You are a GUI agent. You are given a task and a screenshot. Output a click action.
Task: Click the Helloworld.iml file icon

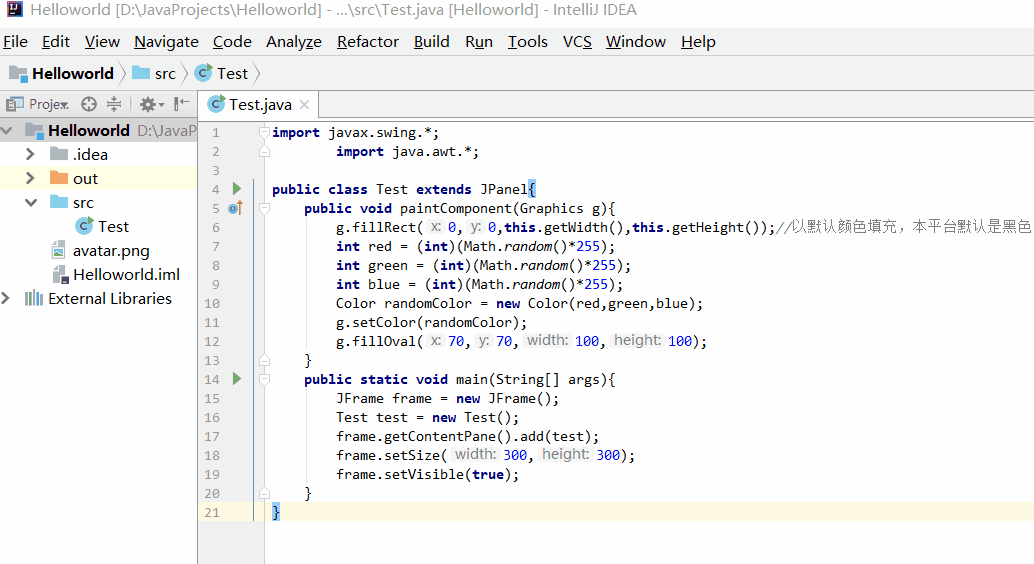point(60,274)
